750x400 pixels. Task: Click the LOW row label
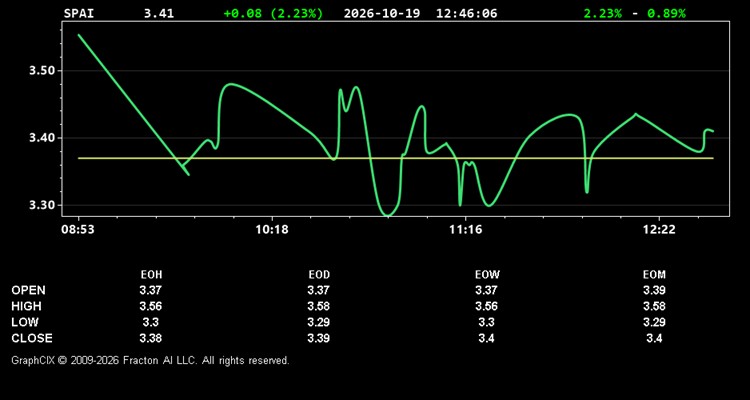click(x=25, y=322)
